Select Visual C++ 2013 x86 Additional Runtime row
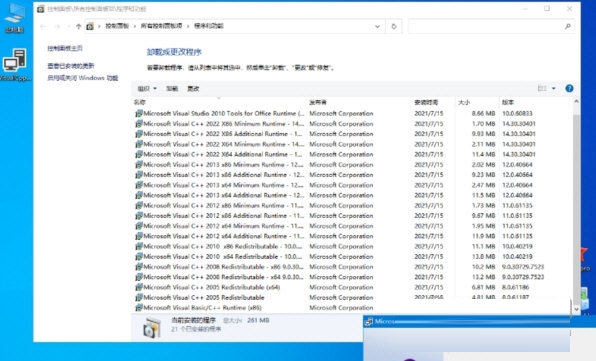The height and width of the screenshot is (361, 596). pos(352,175)
